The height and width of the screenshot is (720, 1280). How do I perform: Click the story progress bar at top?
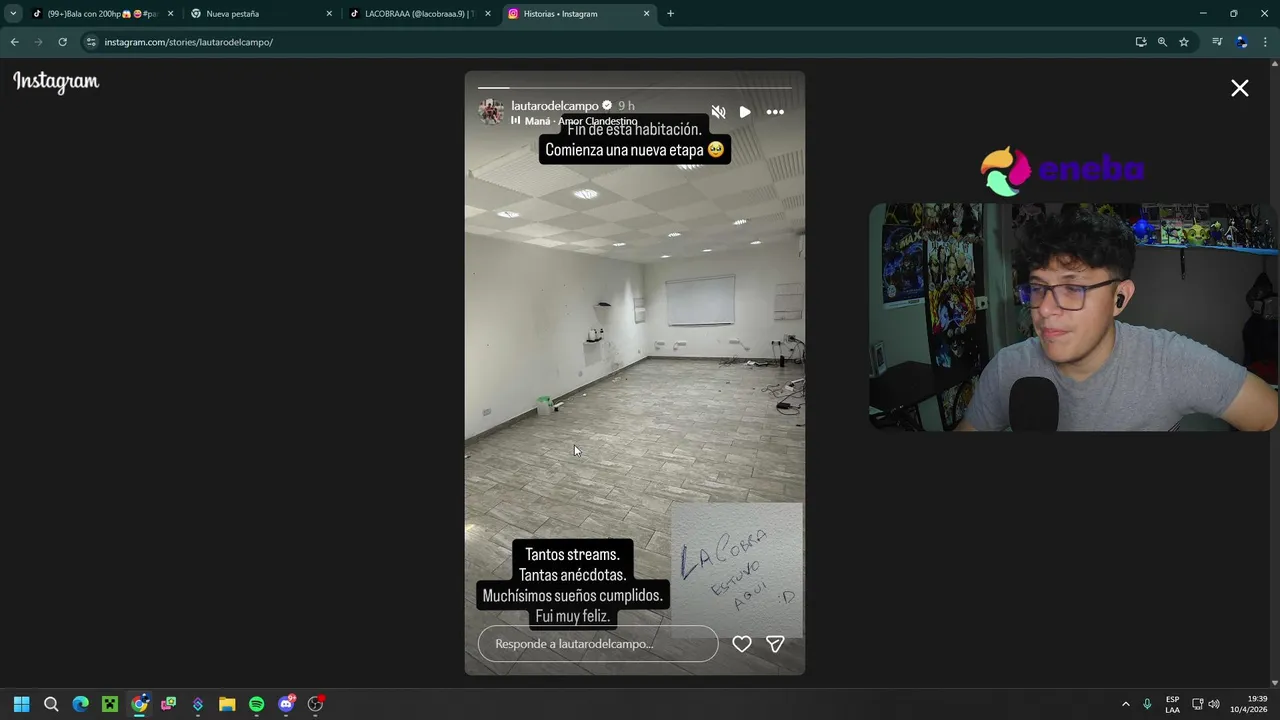pos(635,88)
